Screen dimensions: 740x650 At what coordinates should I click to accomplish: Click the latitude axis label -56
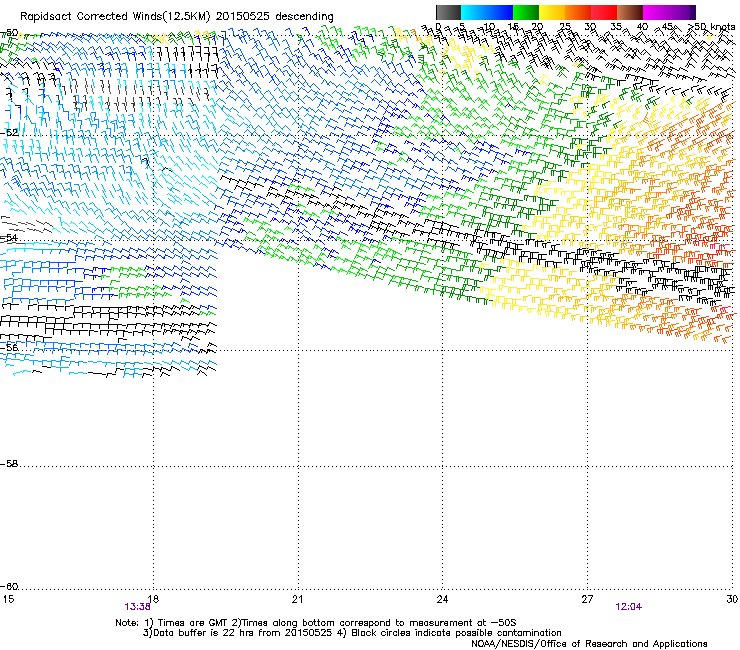(9, 347)
